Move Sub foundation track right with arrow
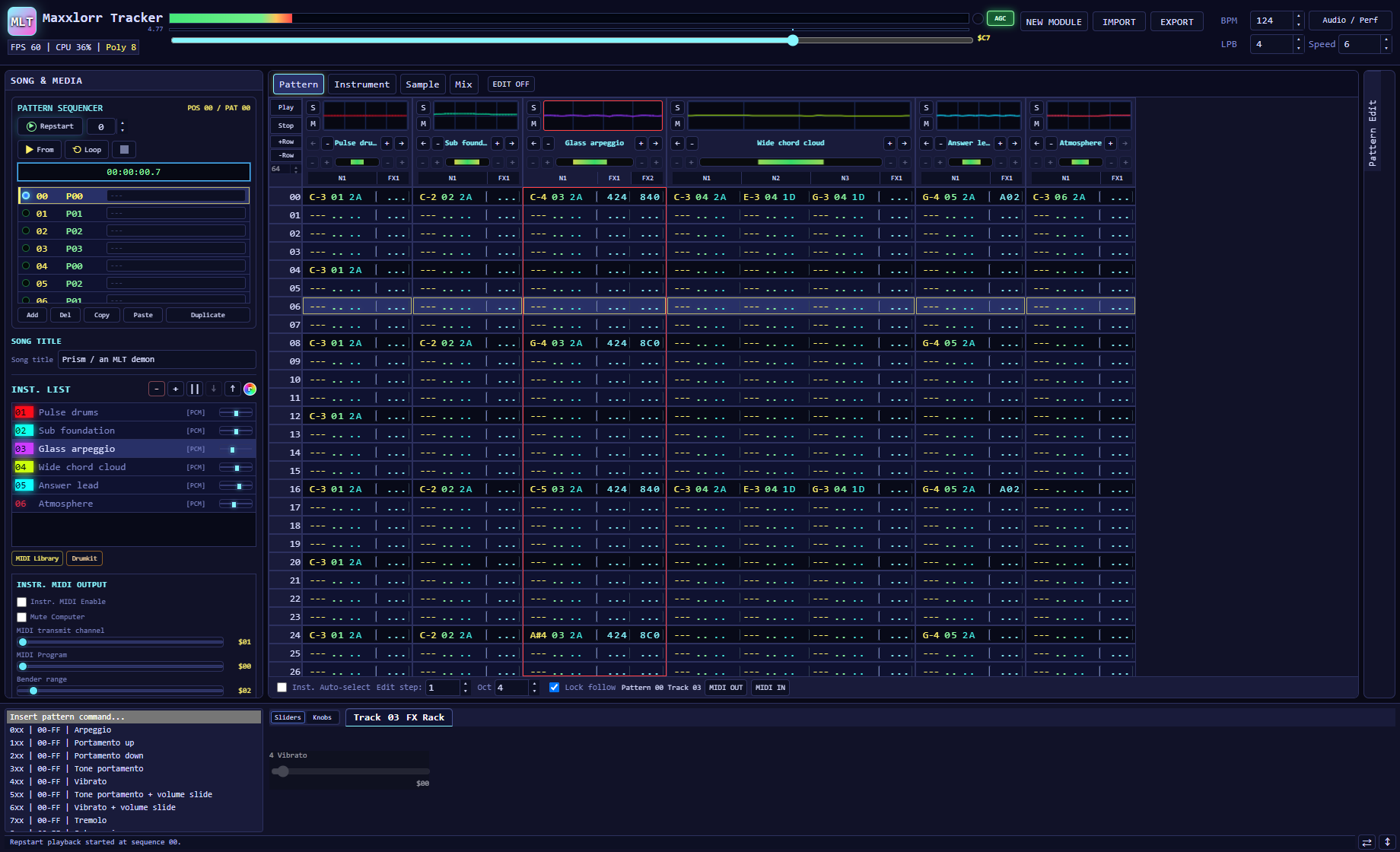 [512, 143]
